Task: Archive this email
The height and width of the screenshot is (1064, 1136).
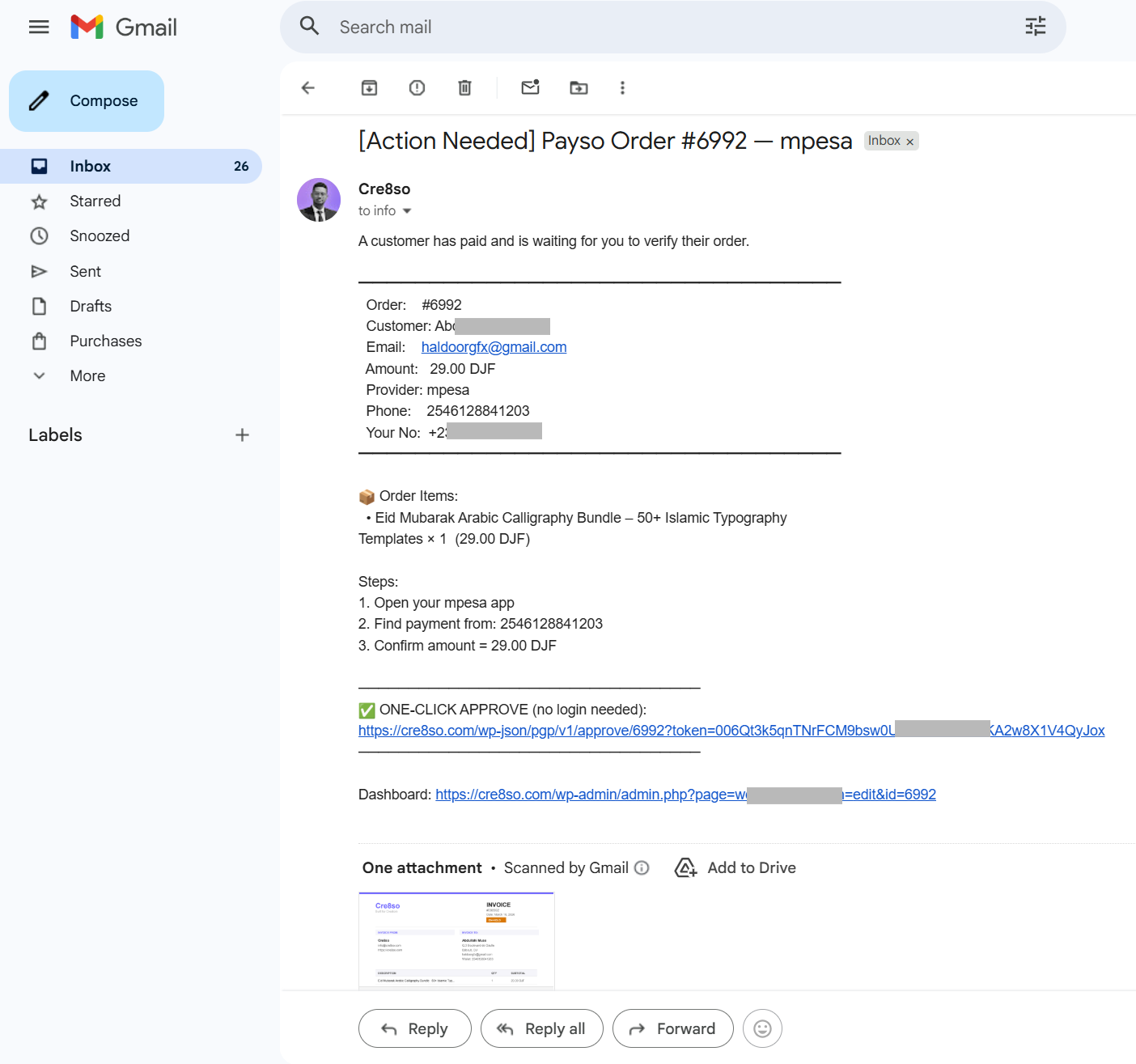Action: (369, 87)
